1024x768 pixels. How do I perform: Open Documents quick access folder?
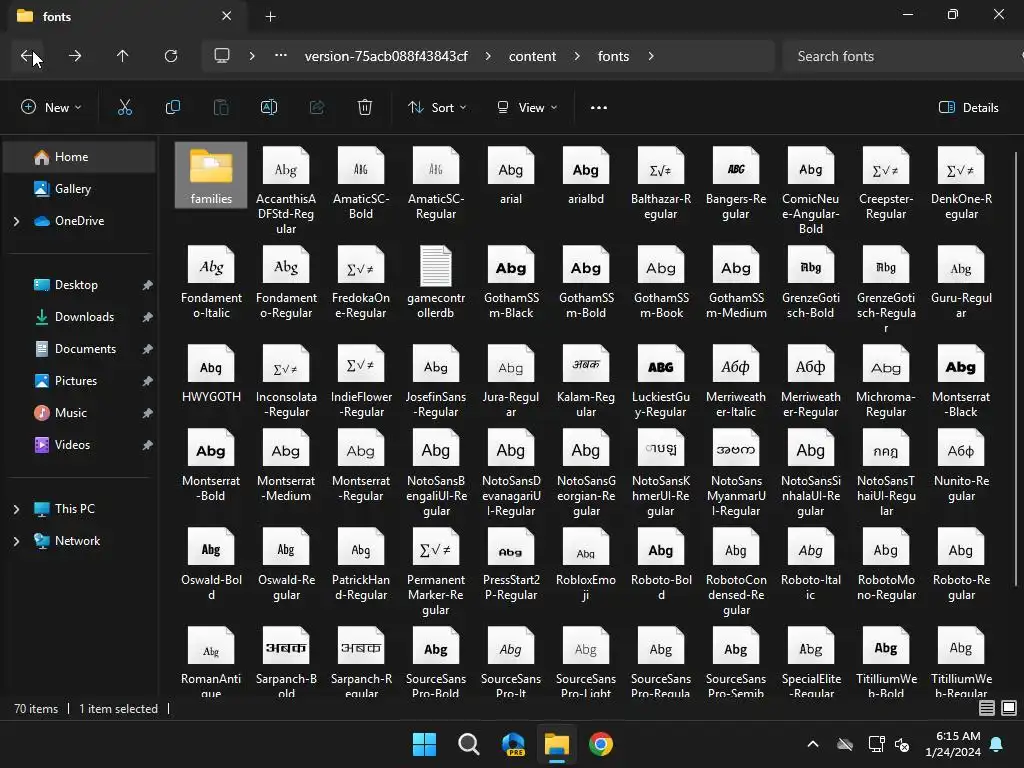pyautogui.click(x=80, y=349)
